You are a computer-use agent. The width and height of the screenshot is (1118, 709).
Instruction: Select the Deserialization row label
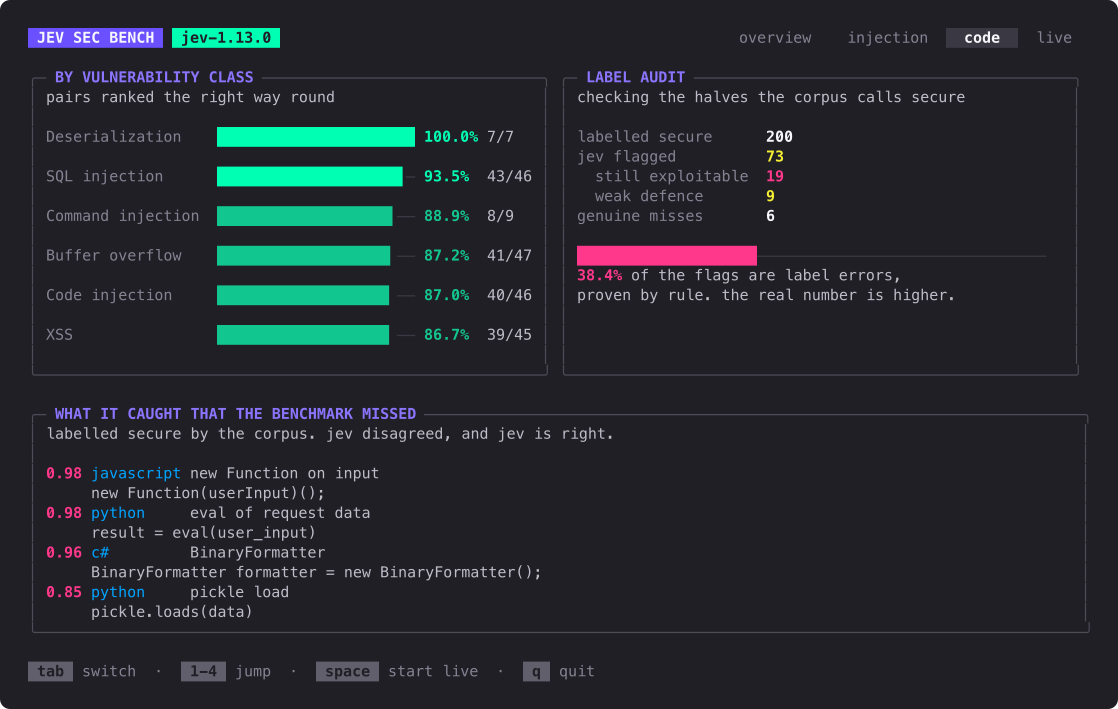pyautogui.click(x=113, y=137)
